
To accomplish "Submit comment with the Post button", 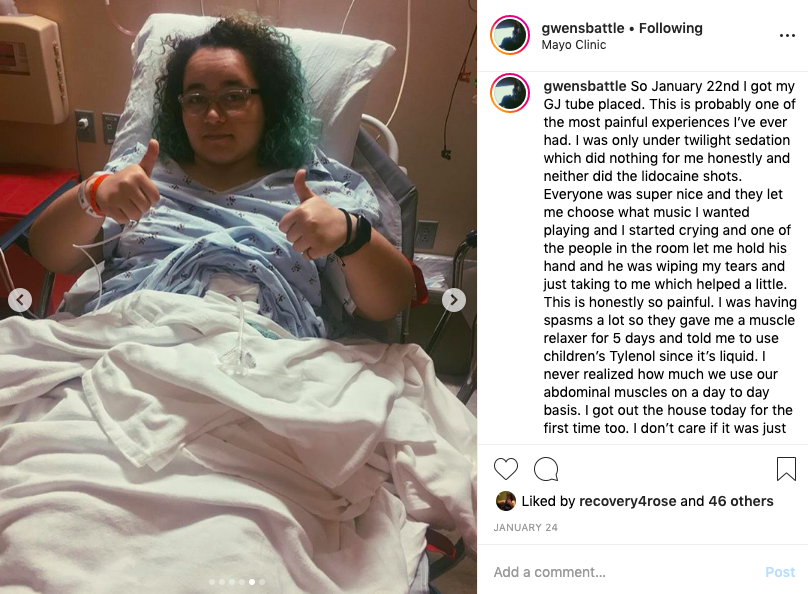I will pyautogui.click(x=780, y=572).
